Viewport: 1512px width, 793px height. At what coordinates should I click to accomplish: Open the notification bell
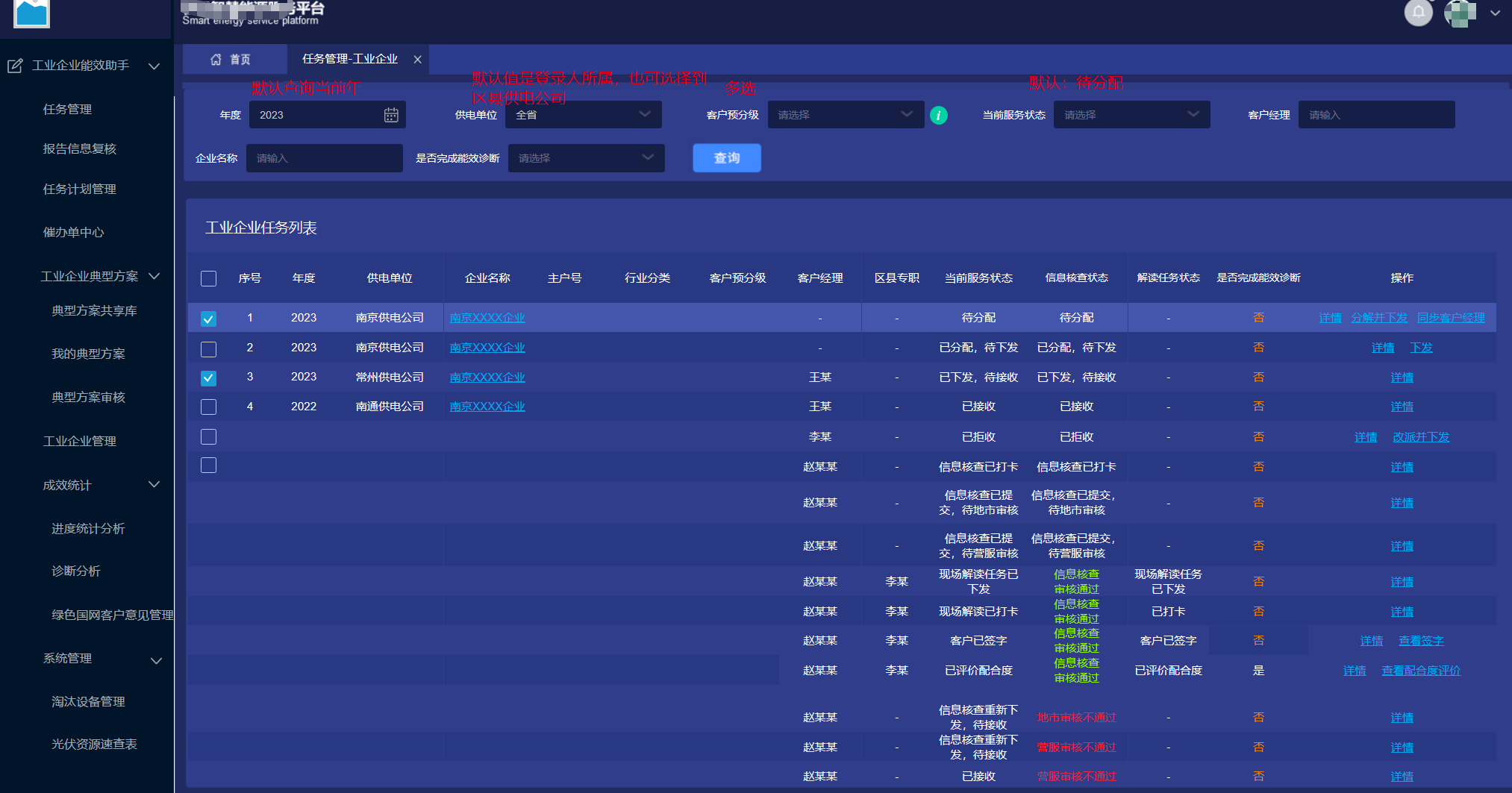(x=1419, y=12)
